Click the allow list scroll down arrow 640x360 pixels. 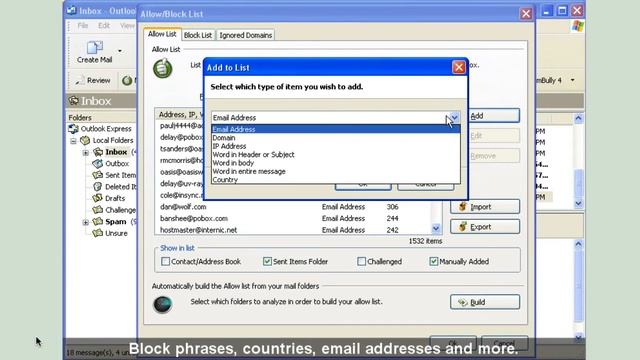pos(436,229)
